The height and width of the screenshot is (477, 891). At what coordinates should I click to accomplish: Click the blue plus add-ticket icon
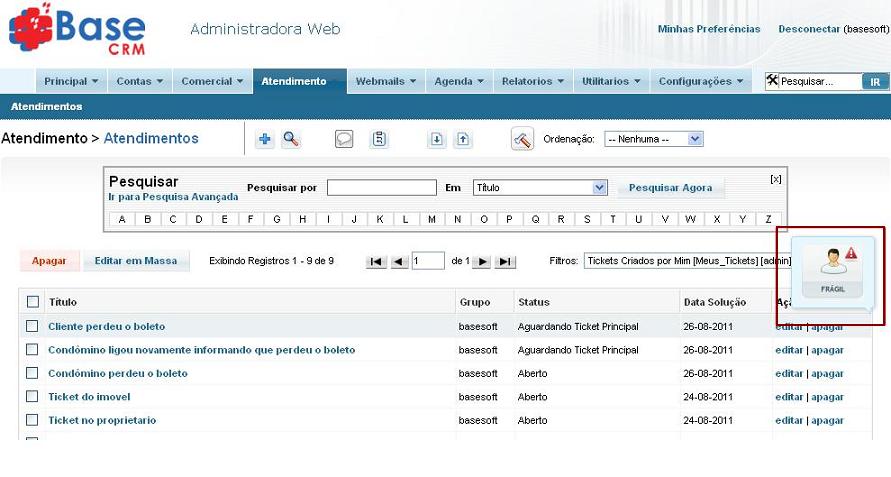coord(265,140)
